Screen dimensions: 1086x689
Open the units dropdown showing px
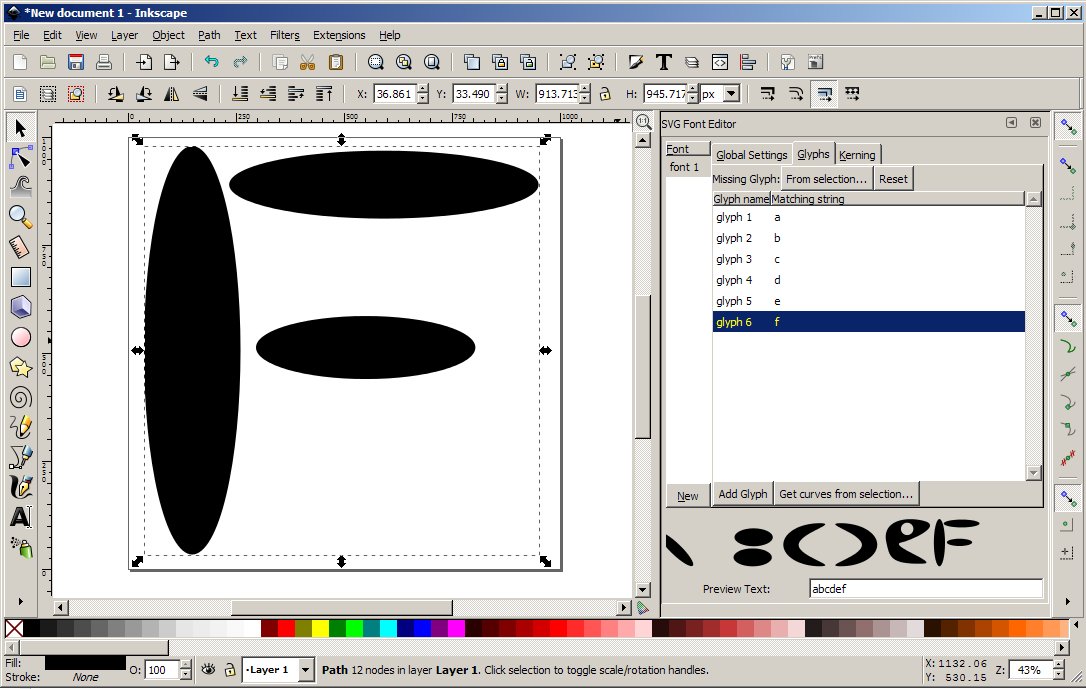[730, 93]
